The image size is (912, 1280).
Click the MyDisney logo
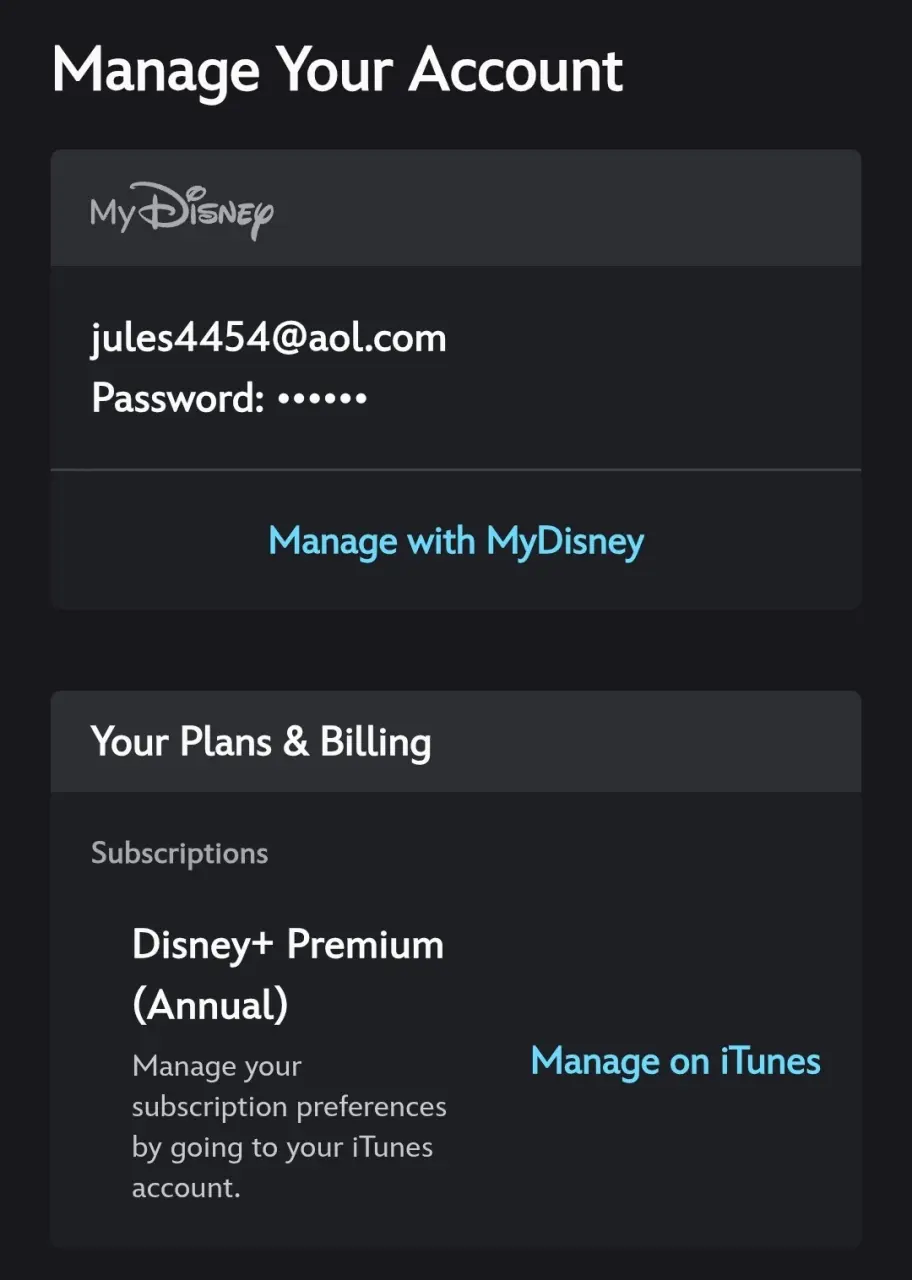(x=182, y=211)
